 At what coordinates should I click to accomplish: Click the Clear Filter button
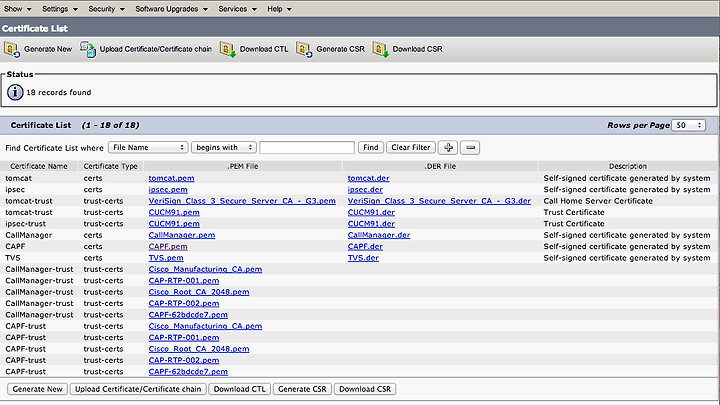click(411, 147)
